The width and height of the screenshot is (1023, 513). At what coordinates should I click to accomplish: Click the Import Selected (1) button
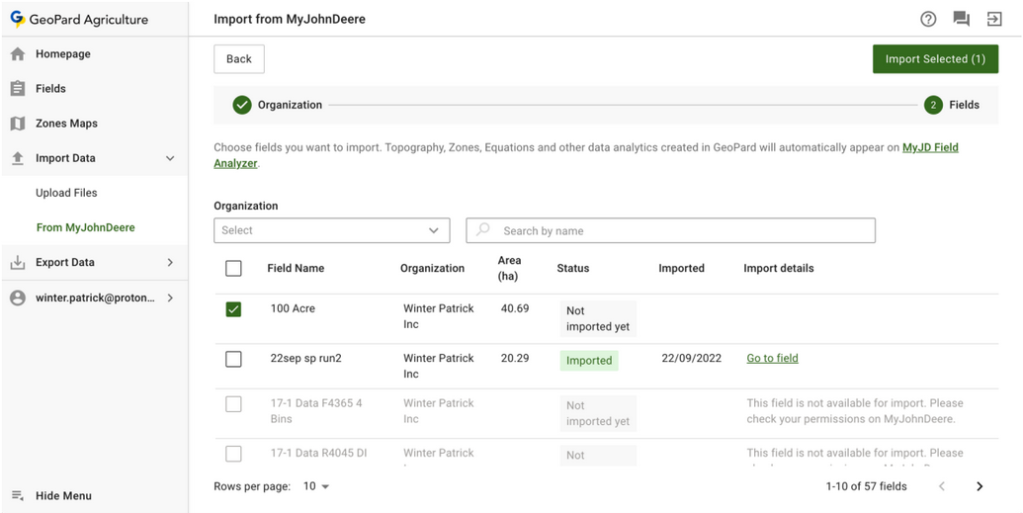click(935, 59)
